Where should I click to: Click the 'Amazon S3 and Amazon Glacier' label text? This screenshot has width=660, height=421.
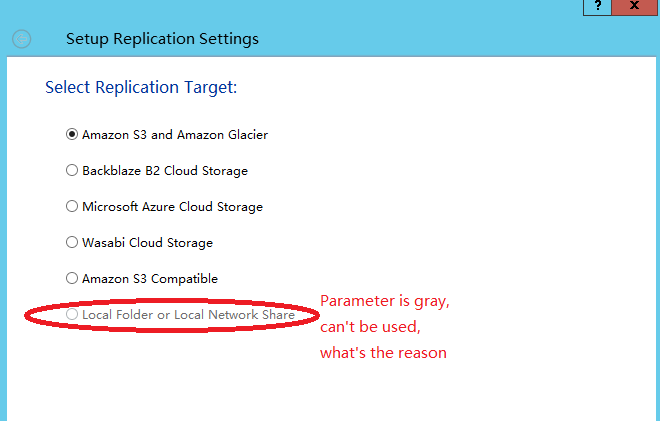(x=175, y=135)
